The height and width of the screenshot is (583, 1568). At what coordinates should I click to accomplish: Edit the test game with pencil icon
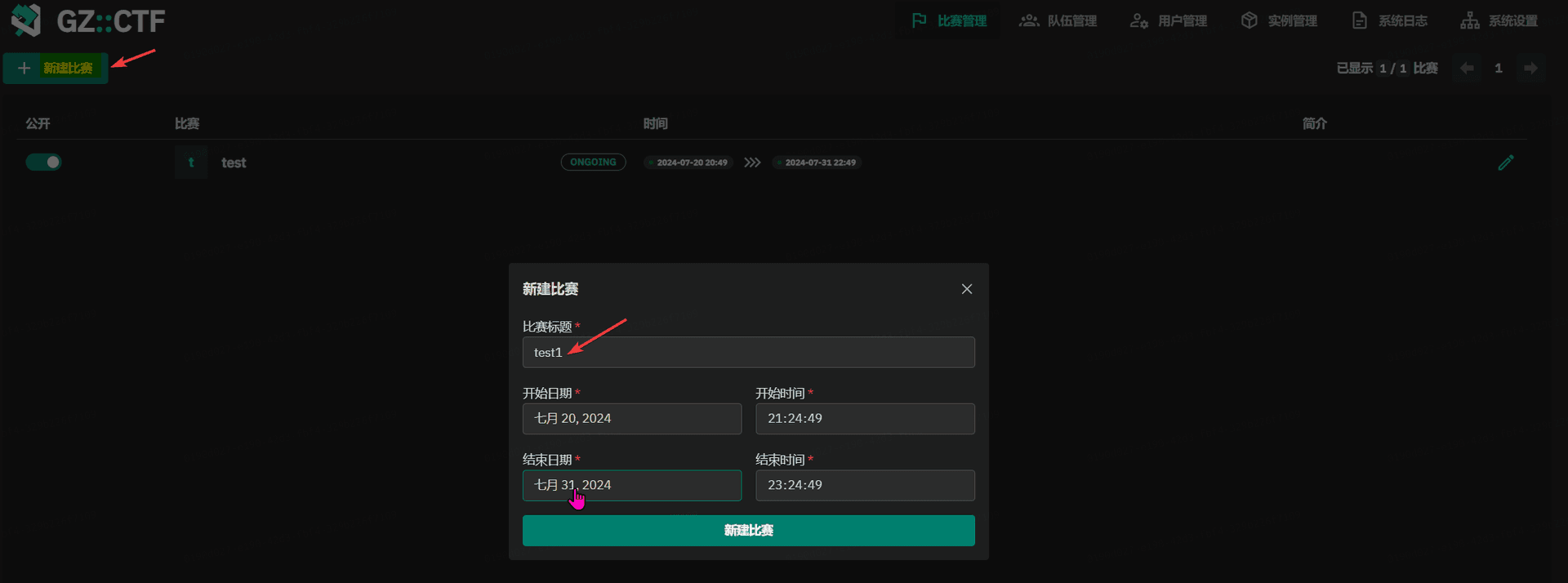[1505, 162]
